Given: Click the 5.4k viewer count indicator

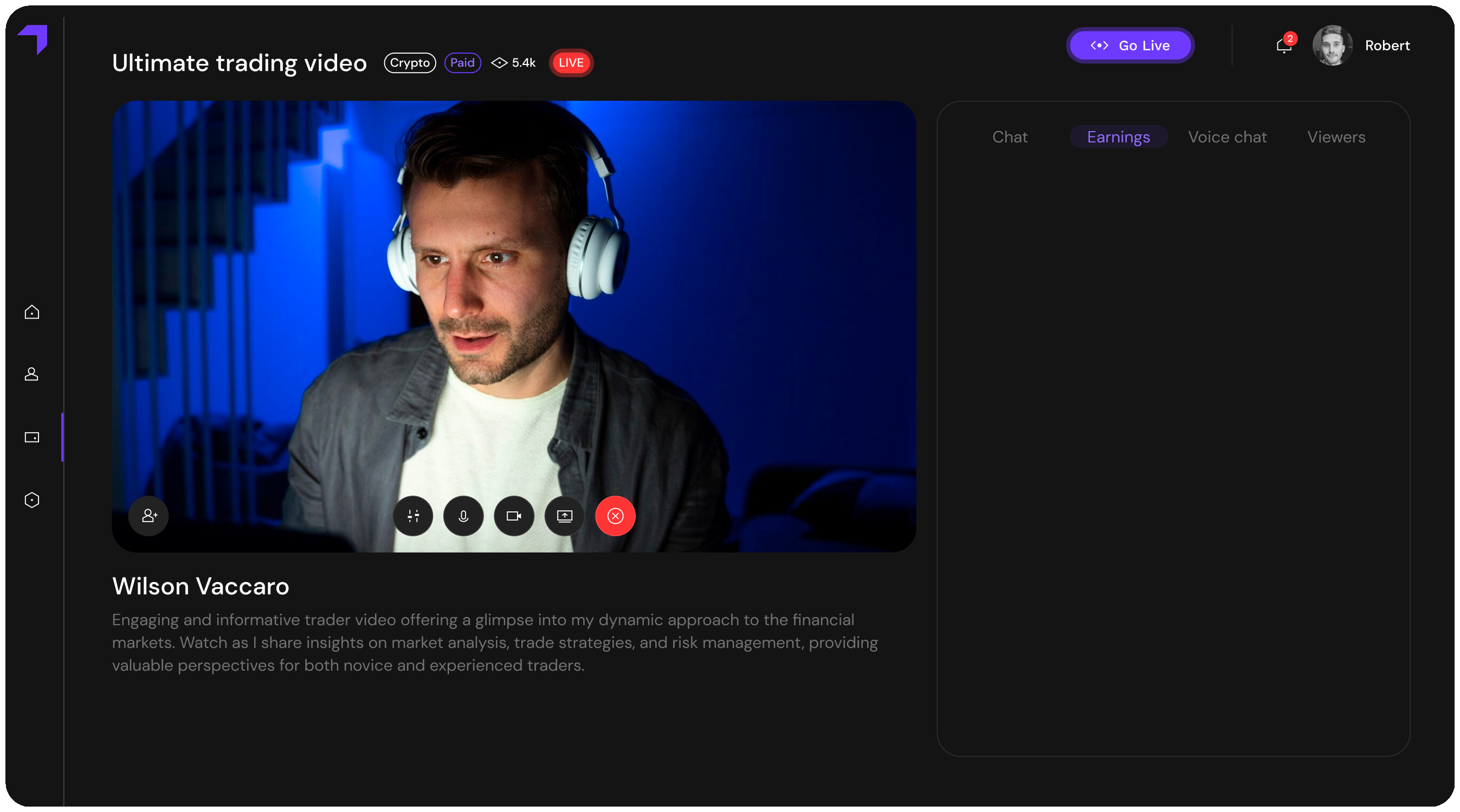Looking at the screenshot, I should click(513, 63).
